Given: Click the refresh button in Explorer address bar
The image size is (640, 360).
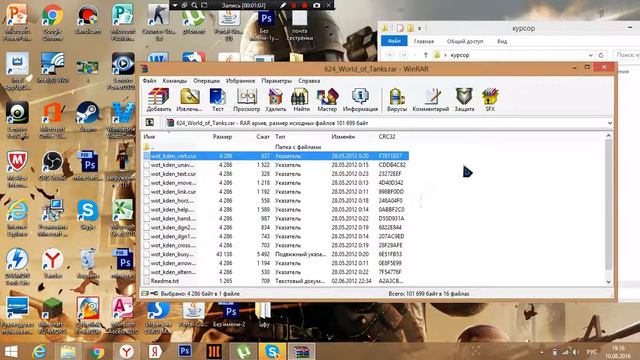Looking at the screenshot, I should pyautogui.click(x=601, y=55).
